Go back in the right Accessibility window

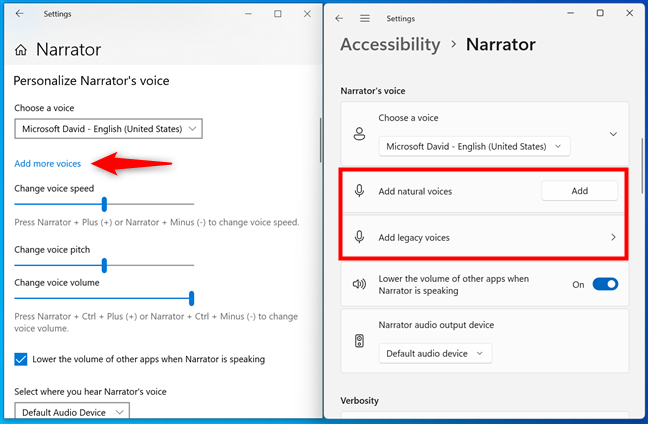click(339, 19)
